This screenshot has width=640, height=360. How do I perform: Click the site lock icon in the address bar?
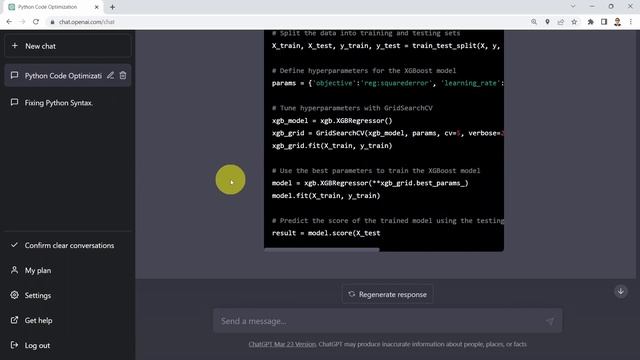(x=52, y=22)
